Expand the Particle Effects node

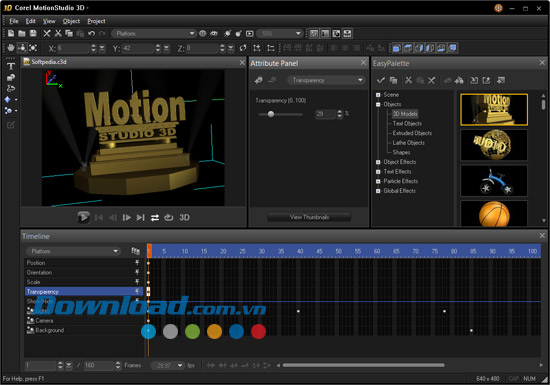(378, 181)
